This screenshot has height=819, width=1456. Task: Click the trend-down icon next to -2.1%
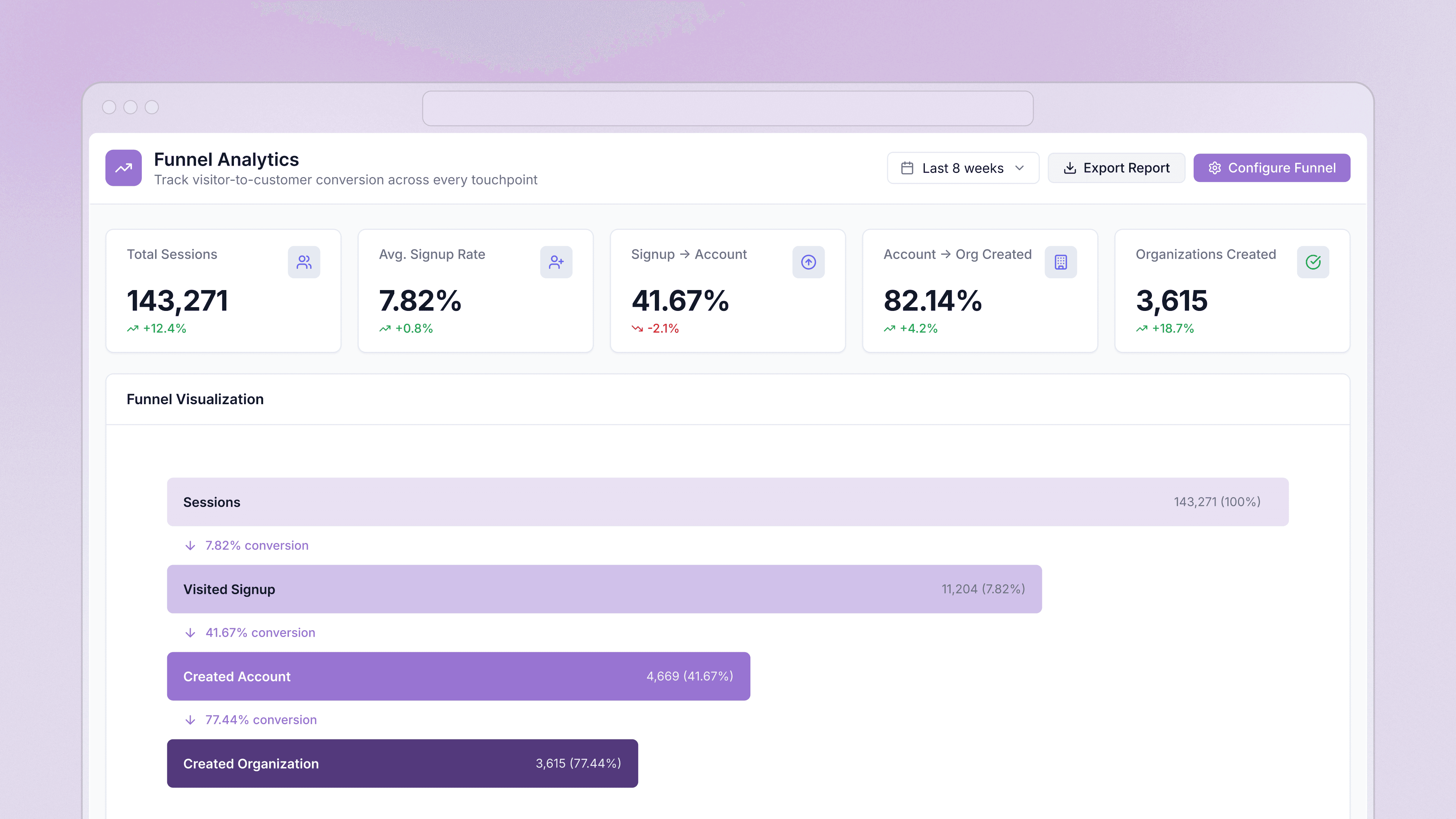637,328
